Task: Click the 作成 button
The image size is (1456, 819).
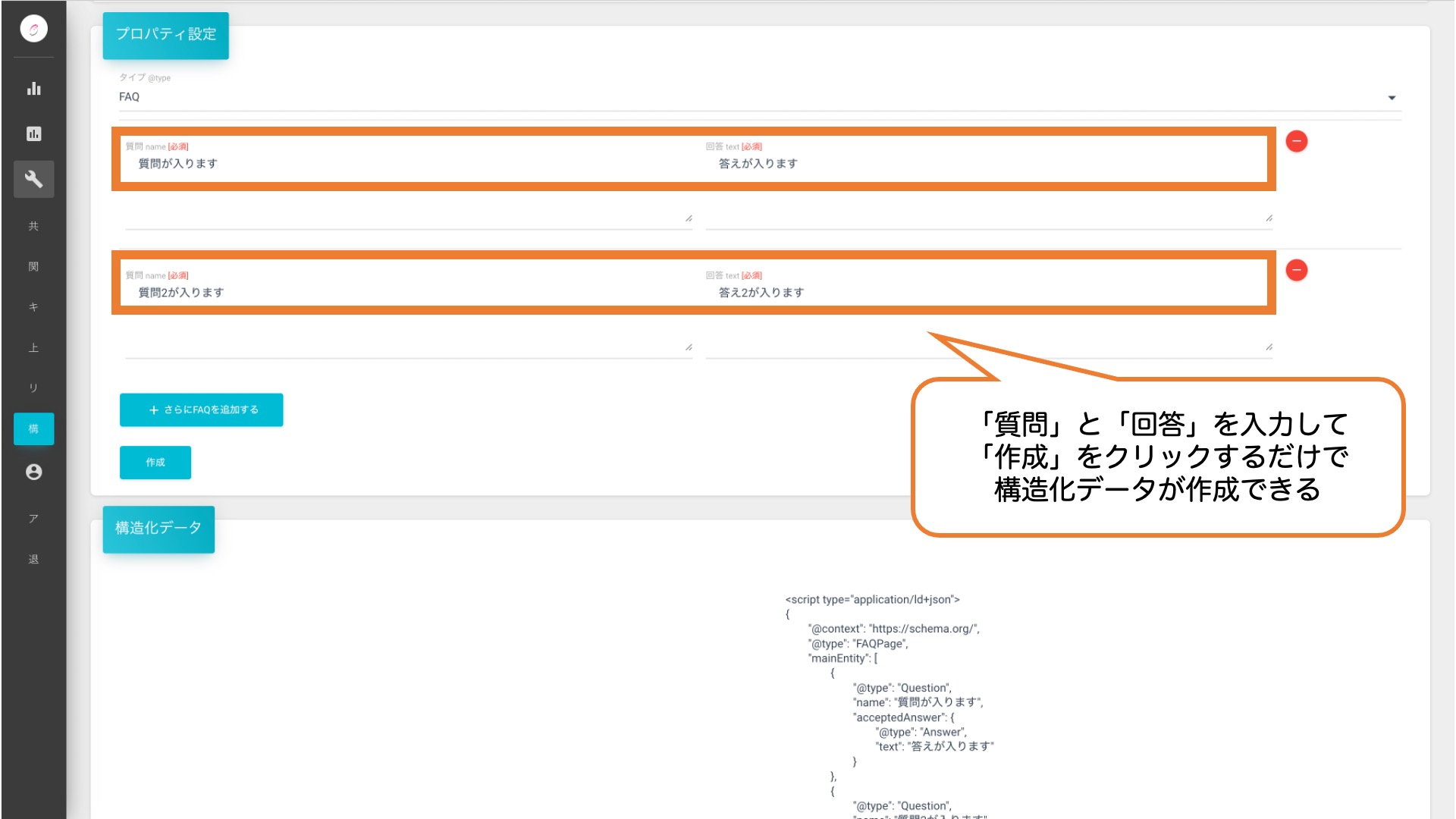Action: (x=155, y=463)
